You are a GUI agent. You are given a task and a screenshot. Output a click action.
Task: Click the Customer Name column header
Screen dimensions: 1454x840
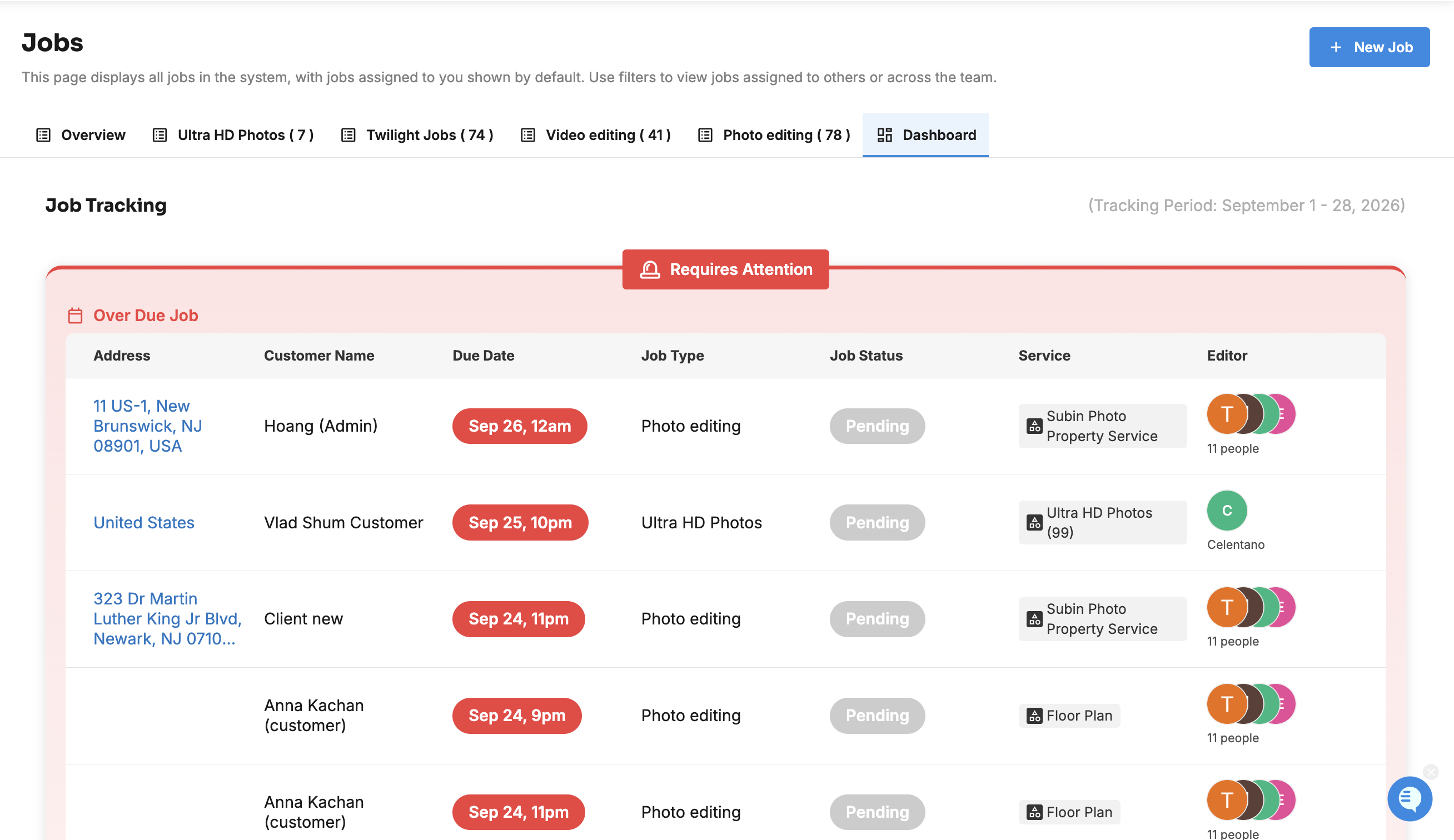(x=319, y=356)
